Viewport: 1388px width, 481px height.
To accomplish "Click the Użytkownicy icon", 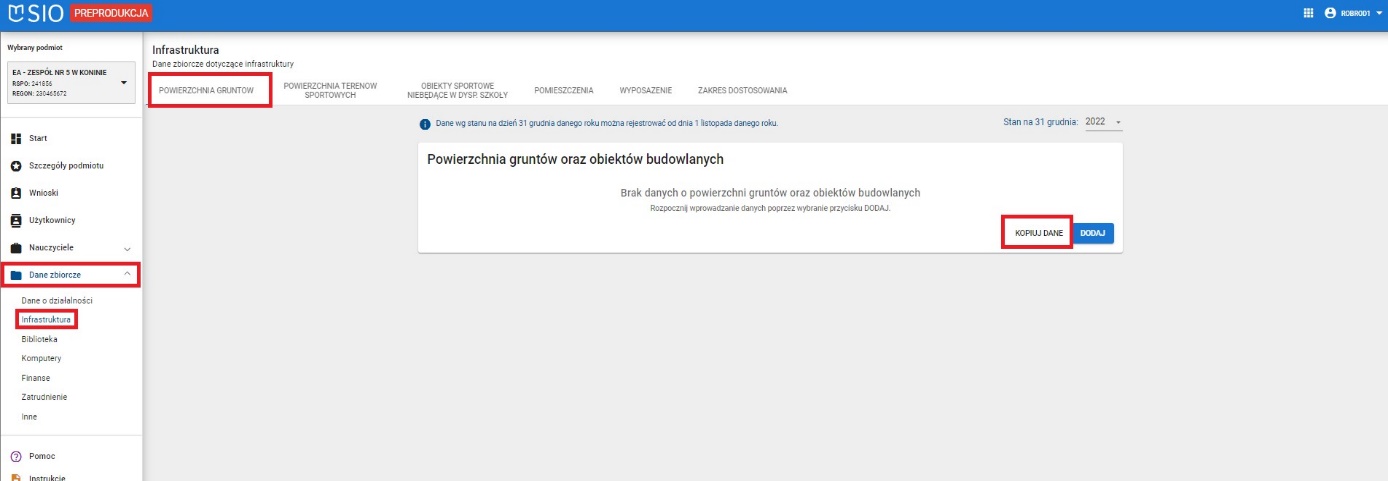I will 16,220.
